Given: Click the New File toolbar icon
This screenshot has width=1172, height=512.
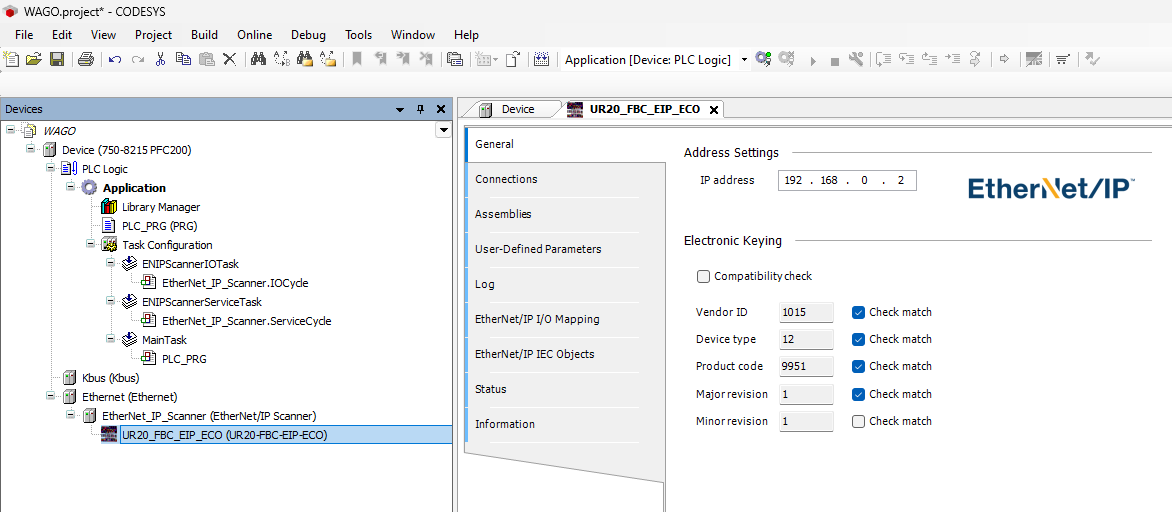Looking at the screenshot, I should [12, 59].
